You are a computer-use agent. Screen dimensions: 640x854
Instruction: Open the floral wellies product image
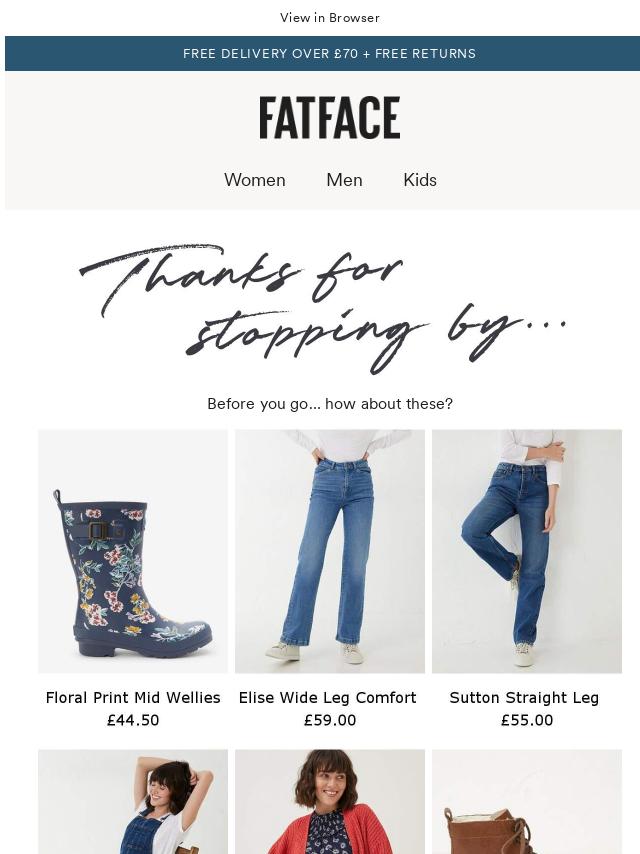(133, 551)
